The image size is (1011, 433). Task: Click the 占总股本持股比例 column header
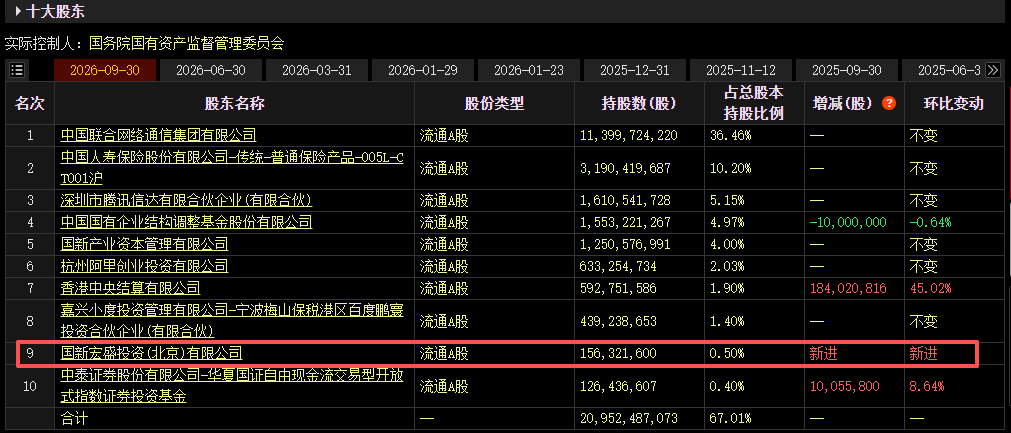tap(753, 103)
